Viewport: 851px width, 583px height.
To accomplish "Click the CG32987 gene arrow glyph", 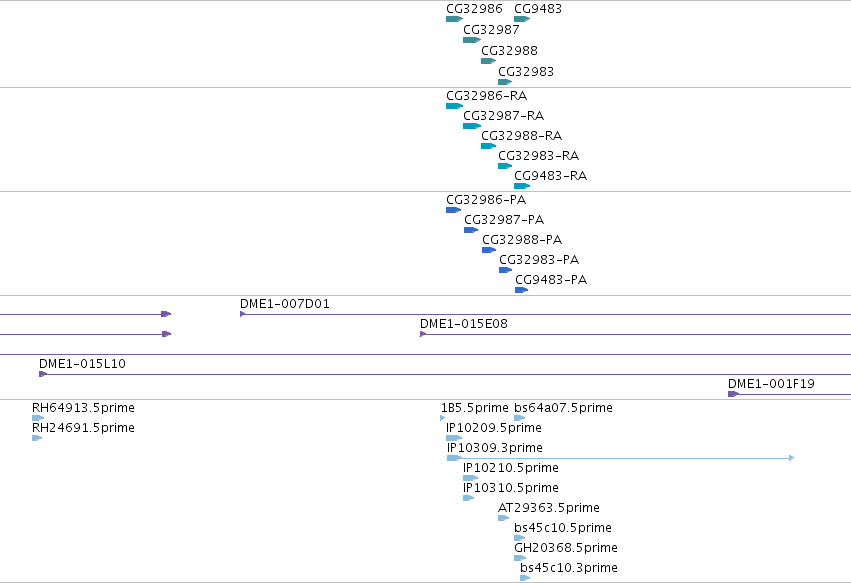I will pyautogui.click(x=472, y=40).
